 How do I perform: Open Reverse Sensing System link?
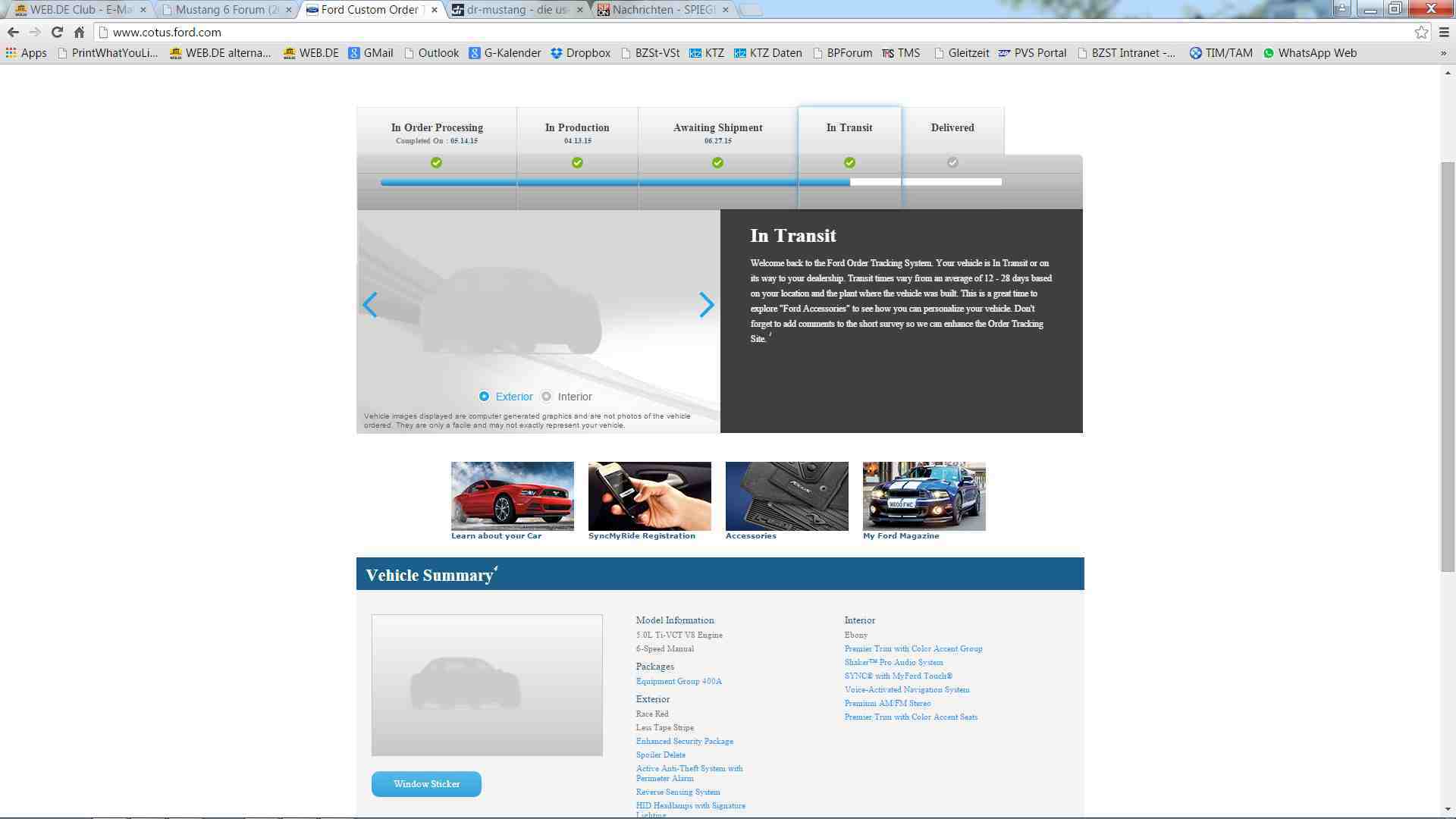click(678, 792)
